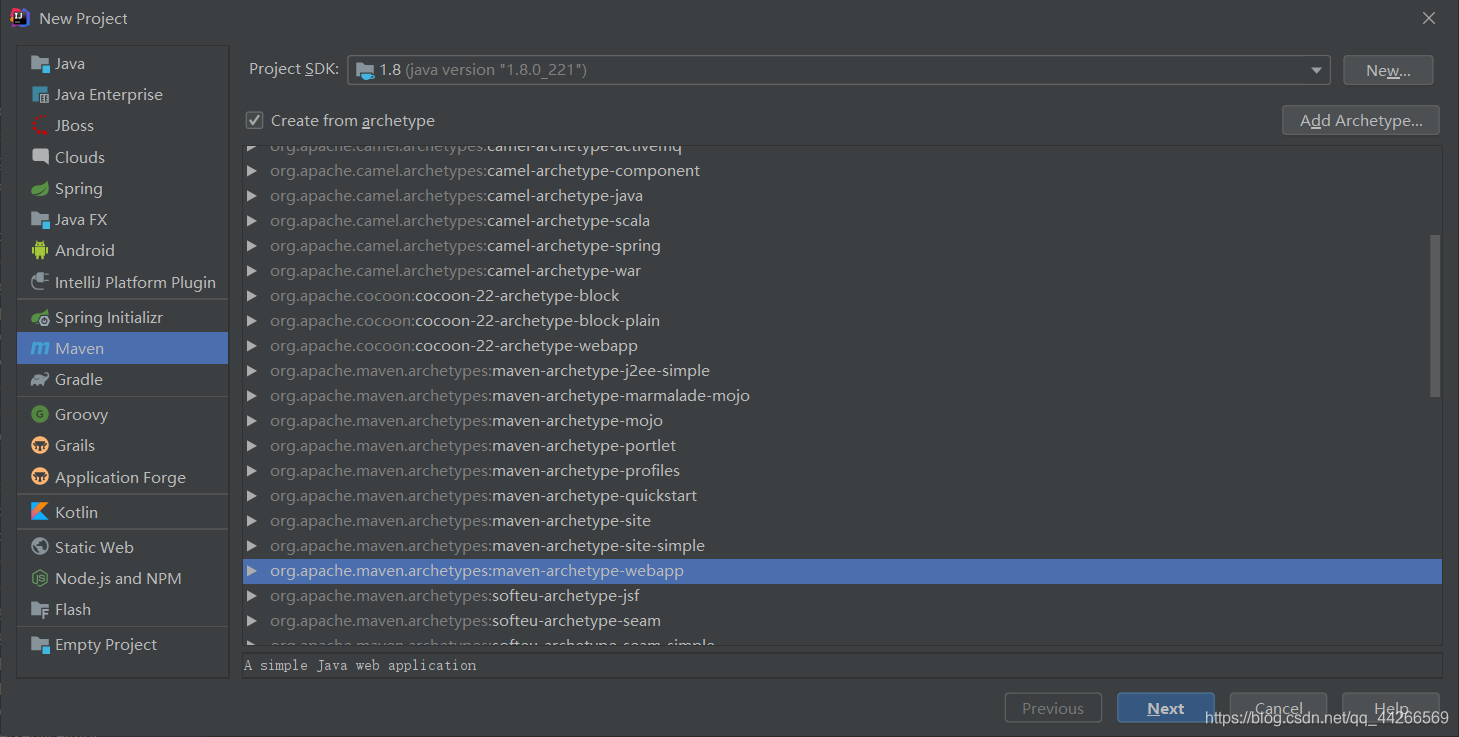Click the Gradle elephant icon

(40, 379)
